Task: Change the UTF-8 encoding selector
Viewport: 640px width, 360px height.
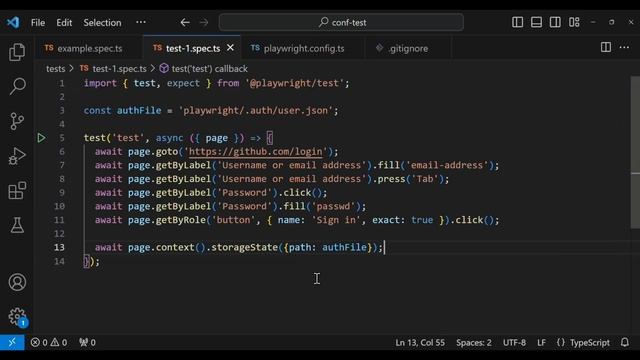Action: pyautogui.click(x=514, y=342)
